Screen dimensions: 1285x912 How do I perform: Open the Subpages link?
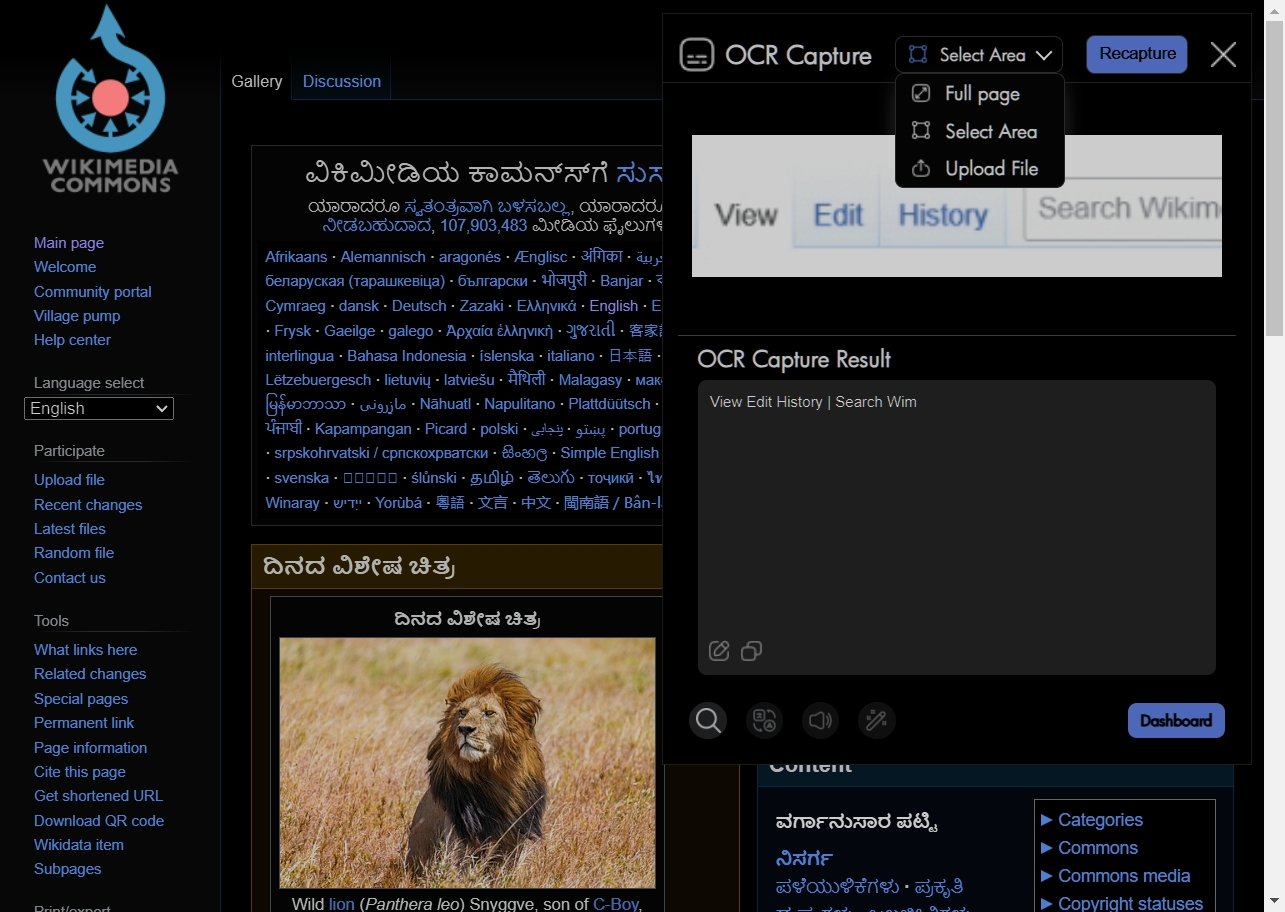point(68,869)
